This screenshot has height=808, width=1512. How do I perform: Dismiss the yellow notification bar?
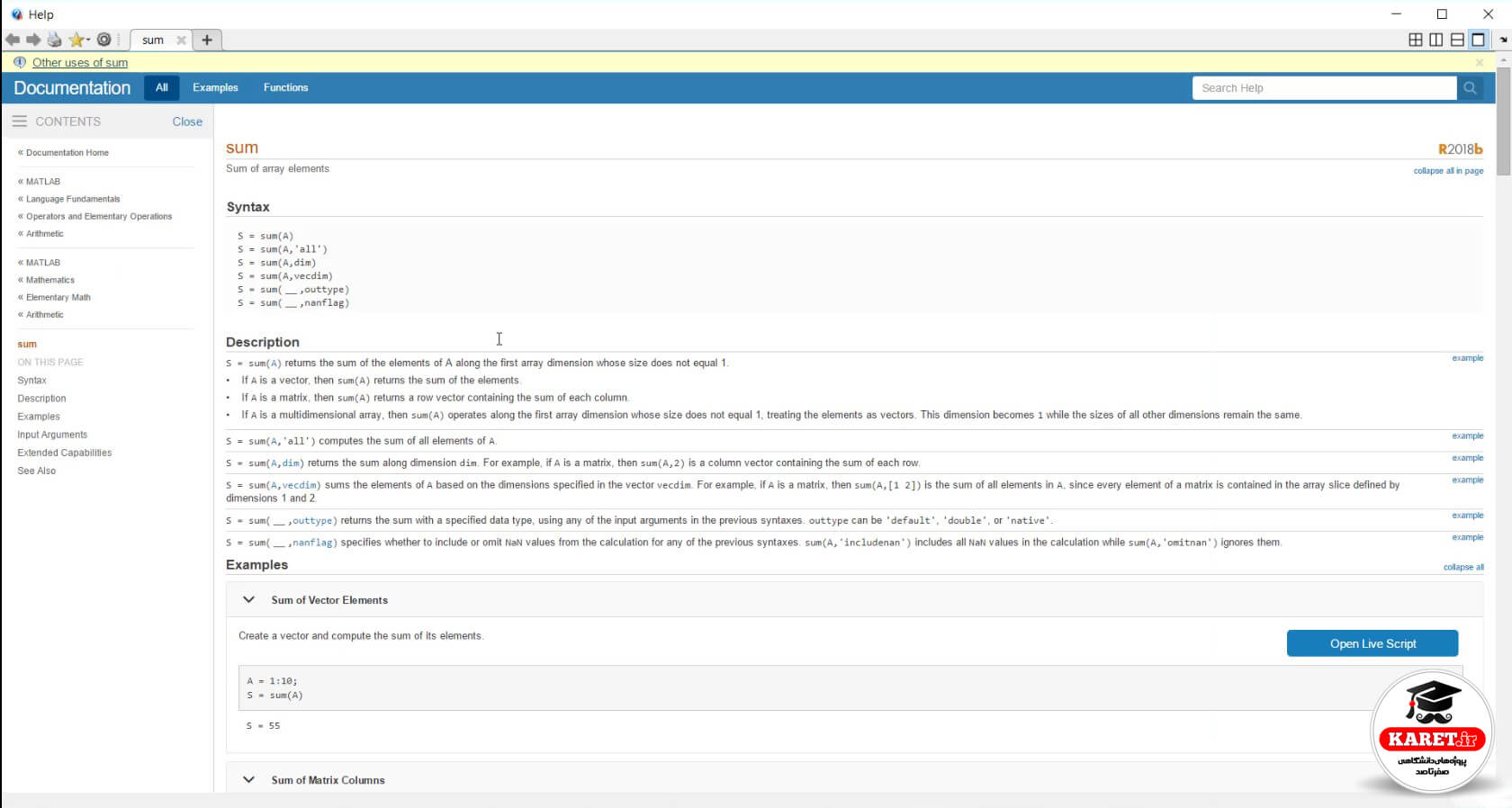tap(1480, 63)
